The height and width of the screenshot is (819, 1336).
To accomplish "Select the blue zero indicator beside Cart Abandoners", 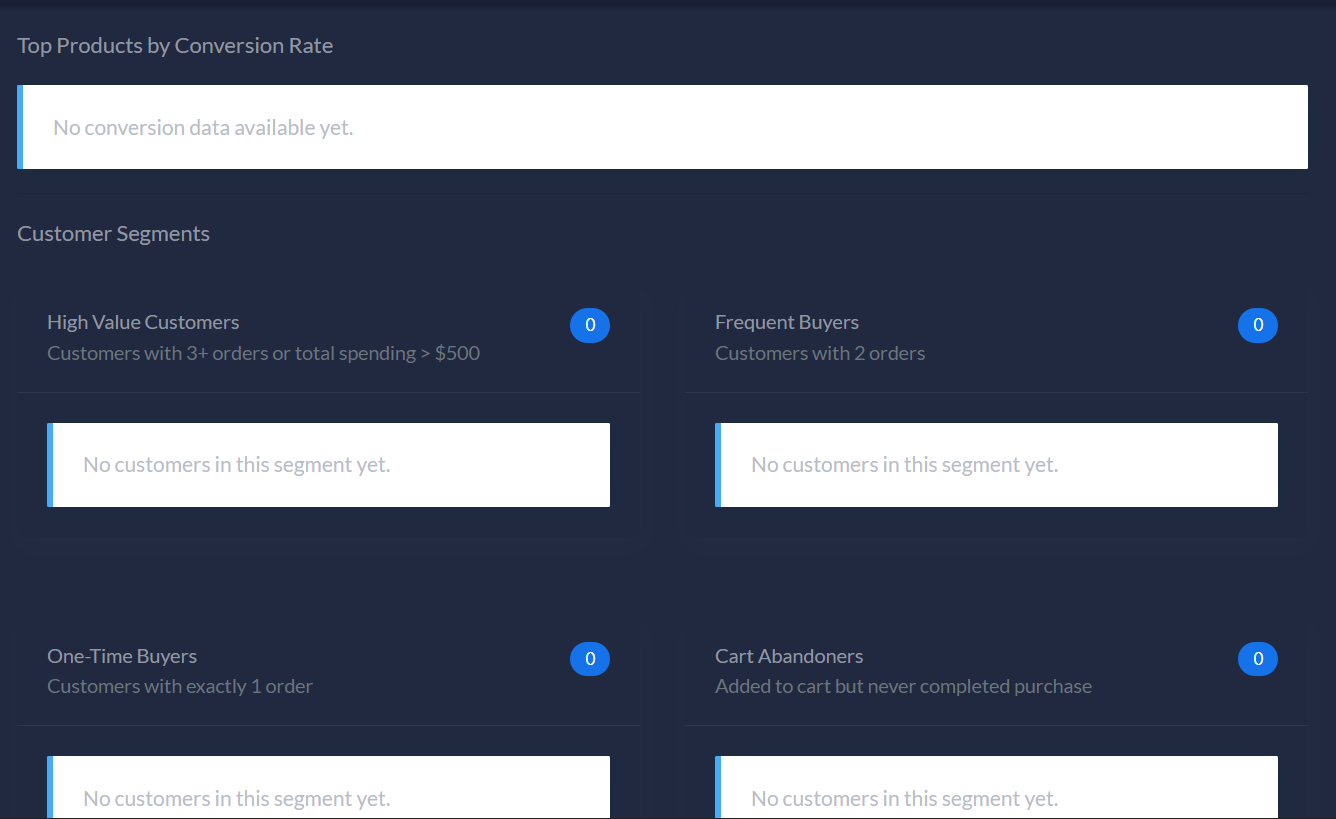I will 1258,659.
